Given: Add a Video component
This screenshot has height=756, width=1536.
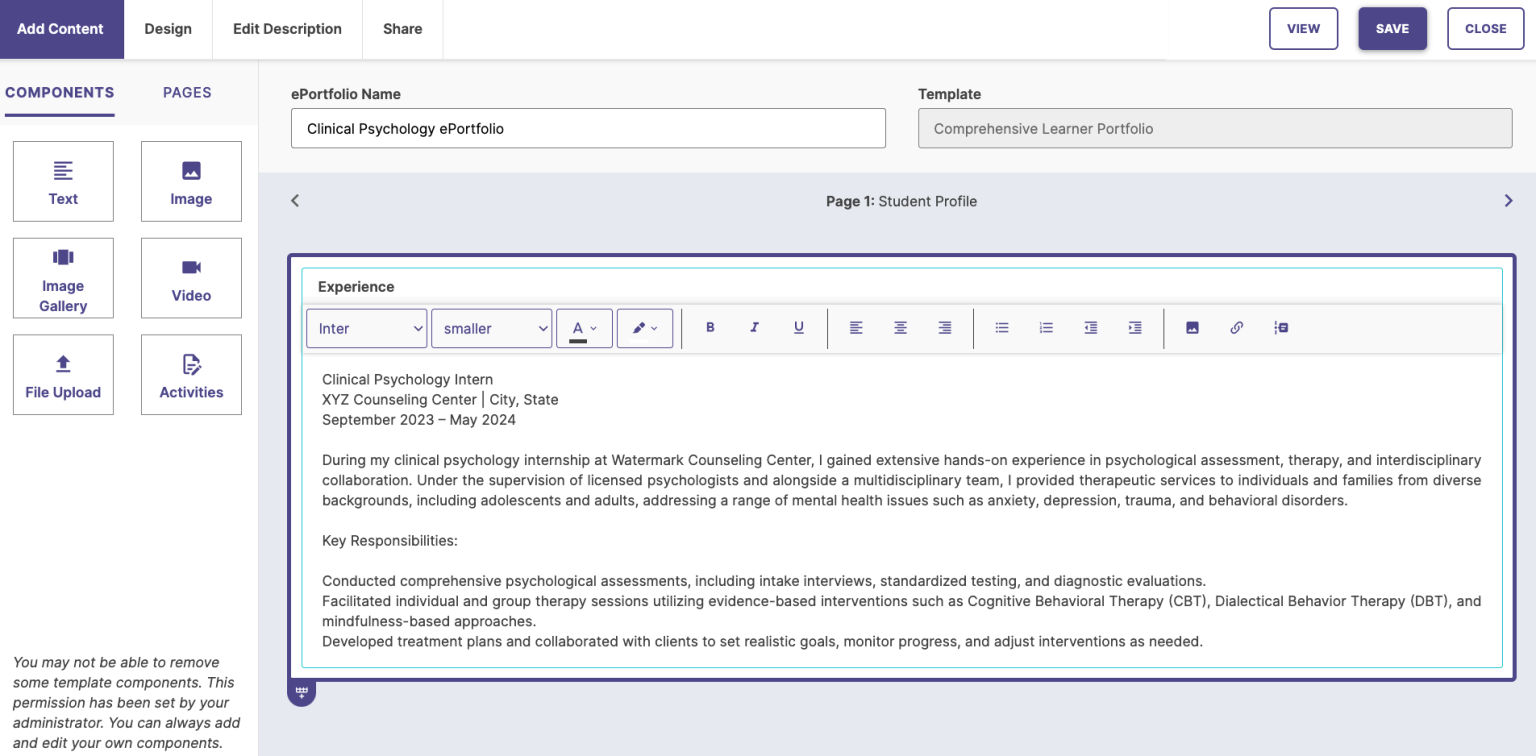Looking at the screenshot, I should pyautogui.click(x=190, y=278).
